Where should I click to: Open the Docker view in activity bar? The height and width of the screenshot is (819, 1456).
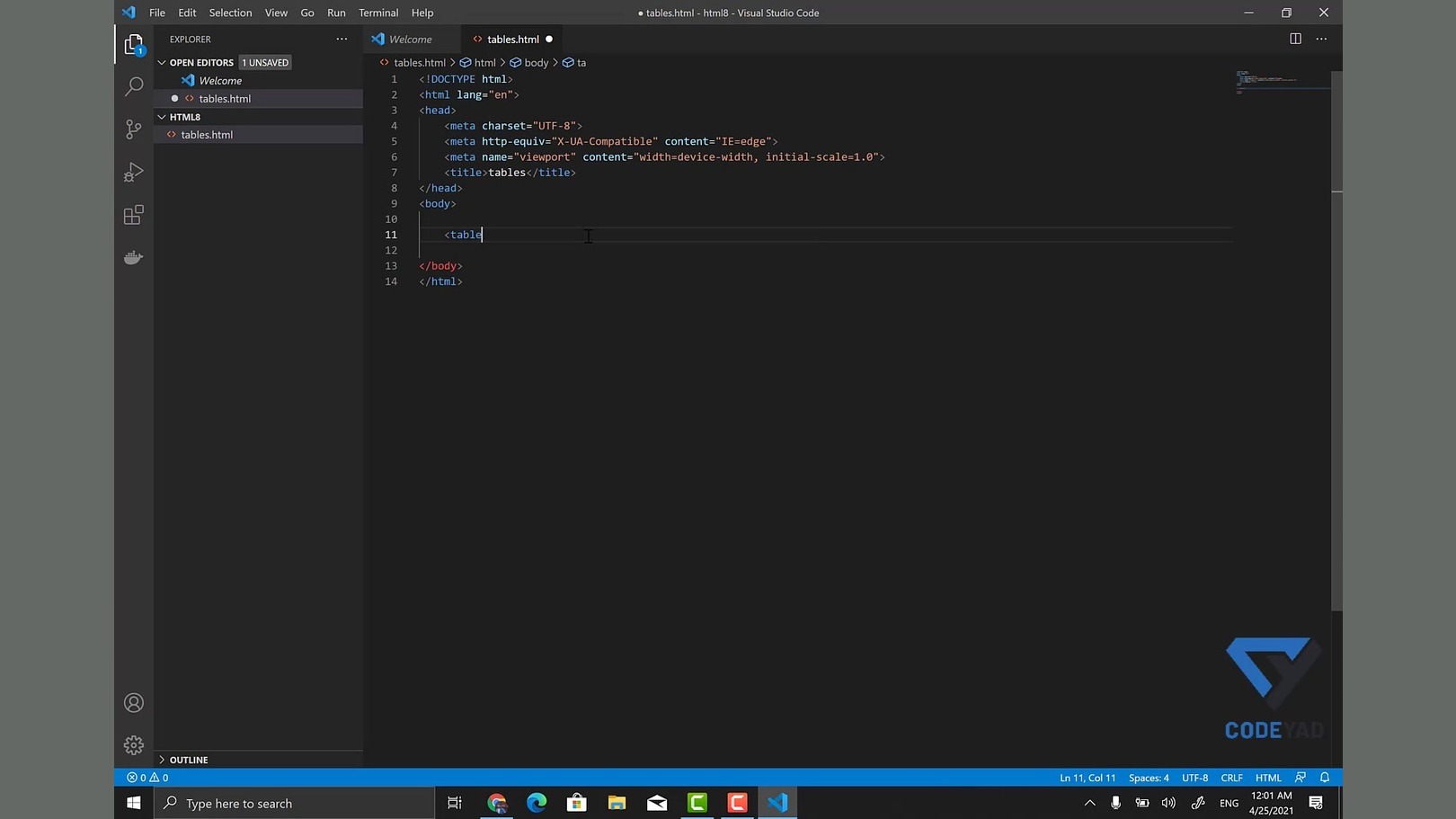tap(133, 258)
